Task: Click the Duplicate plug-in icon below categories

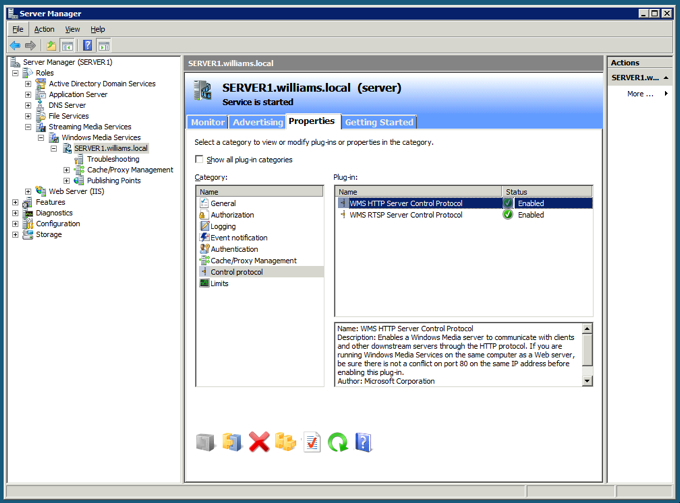Action: tap(232, 442)
